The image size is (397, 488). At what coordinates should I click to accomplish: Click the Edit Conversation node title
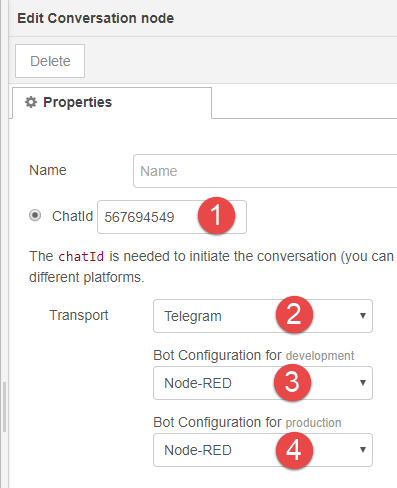click(96, 18)
